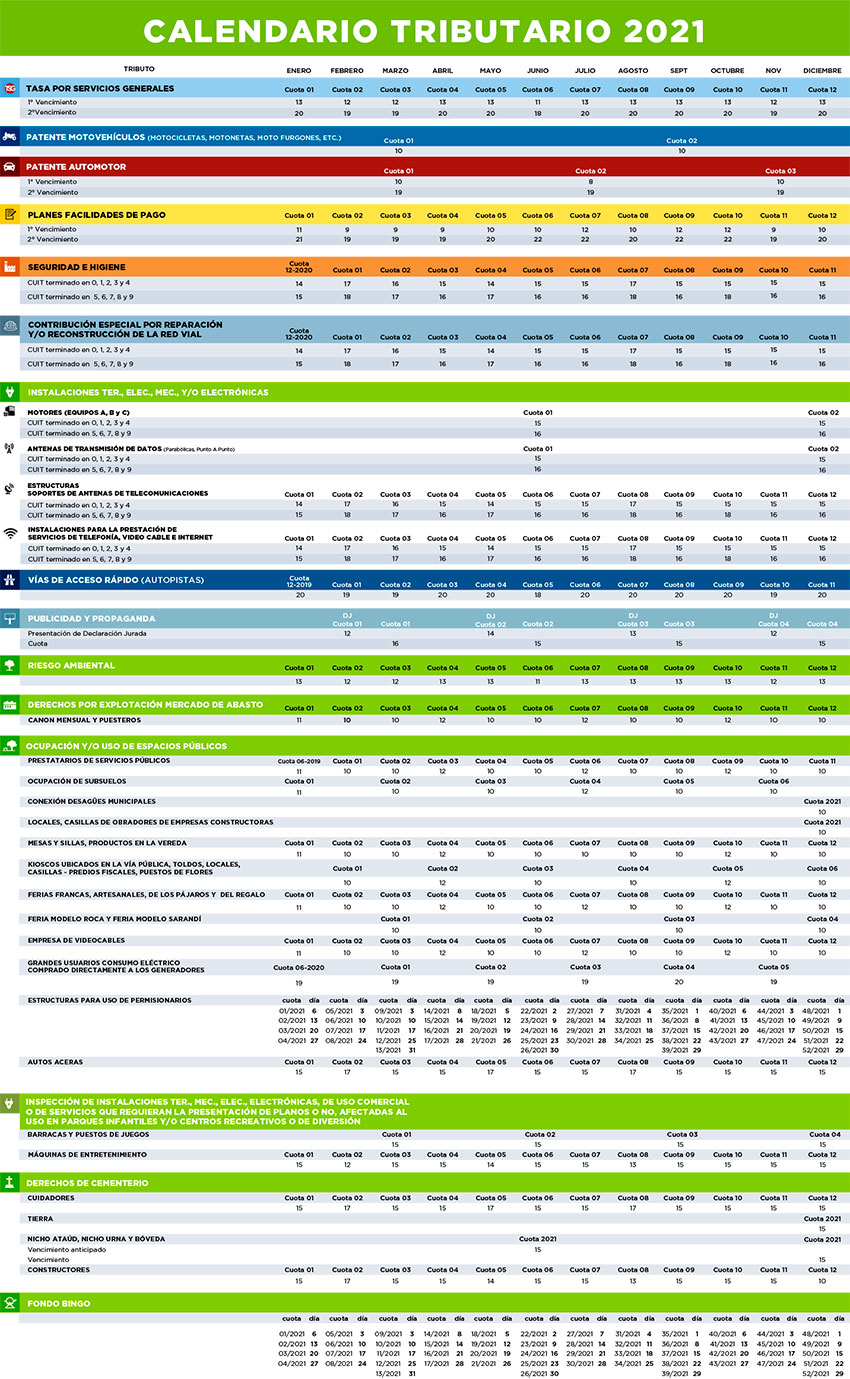This screenshot has height=1379, width=850.
Task: Click the notepad pencil icon for Planes Facilidades de Pago
Action: (x=9, y=214)
